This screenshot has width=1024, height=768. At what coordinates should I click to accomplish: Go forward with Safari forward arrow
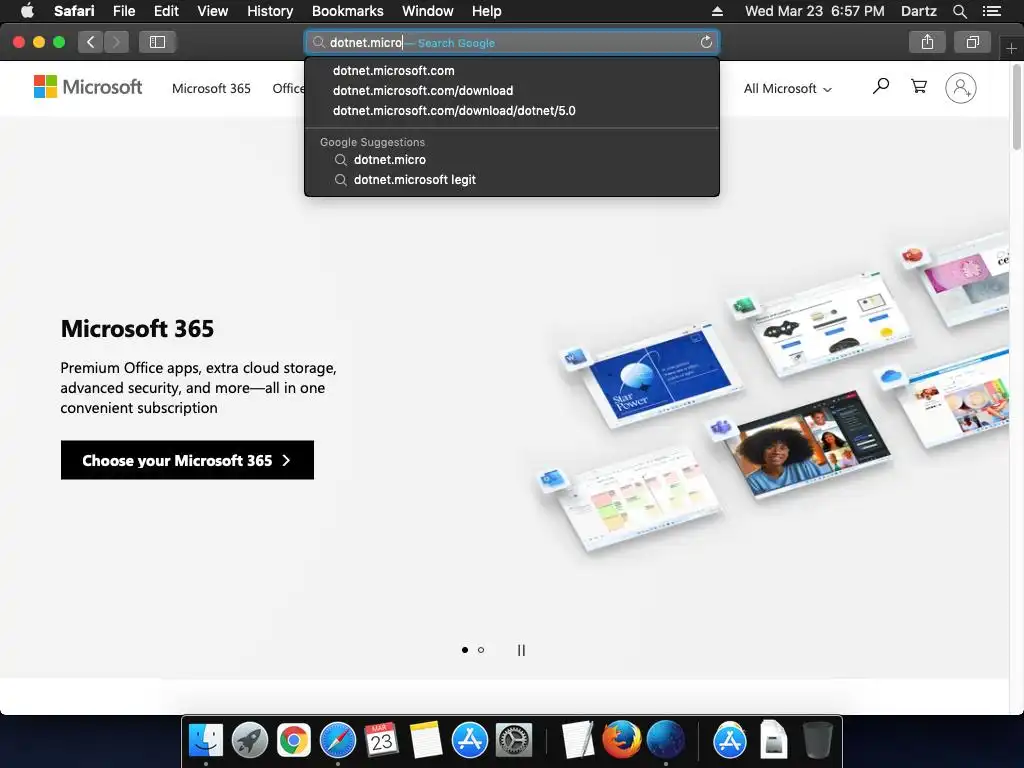(x=116, y=42)
